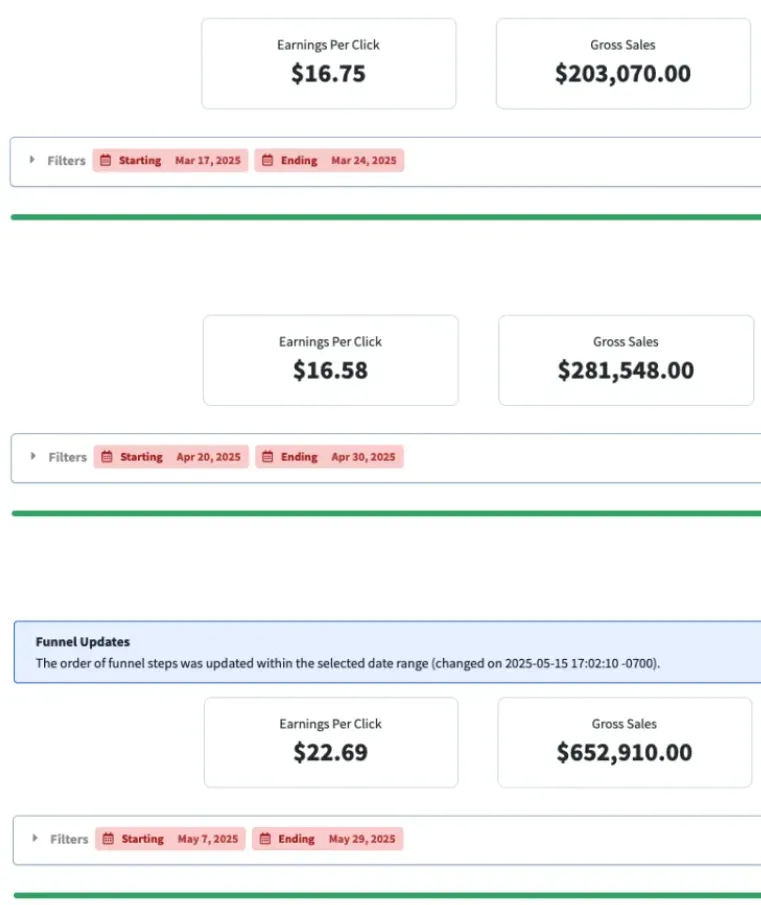Click calendar icon beside Ending Mar 24, 2025

(267, 160)
